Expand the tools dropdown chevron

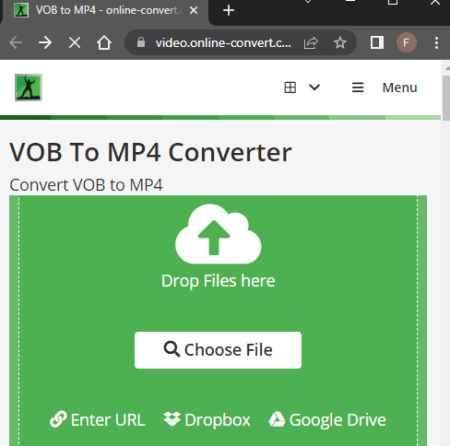(314, 88)
